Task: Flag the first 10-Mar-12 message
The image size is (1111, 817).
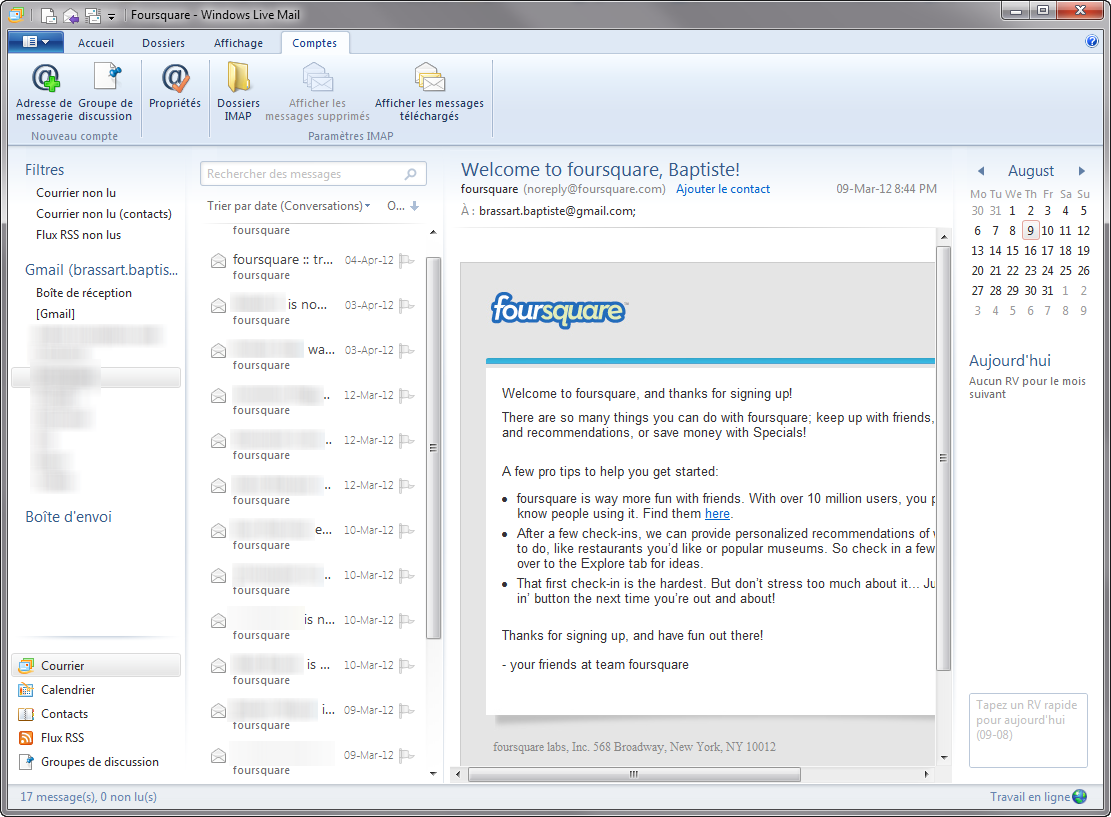Action: [x=407, y=530]
